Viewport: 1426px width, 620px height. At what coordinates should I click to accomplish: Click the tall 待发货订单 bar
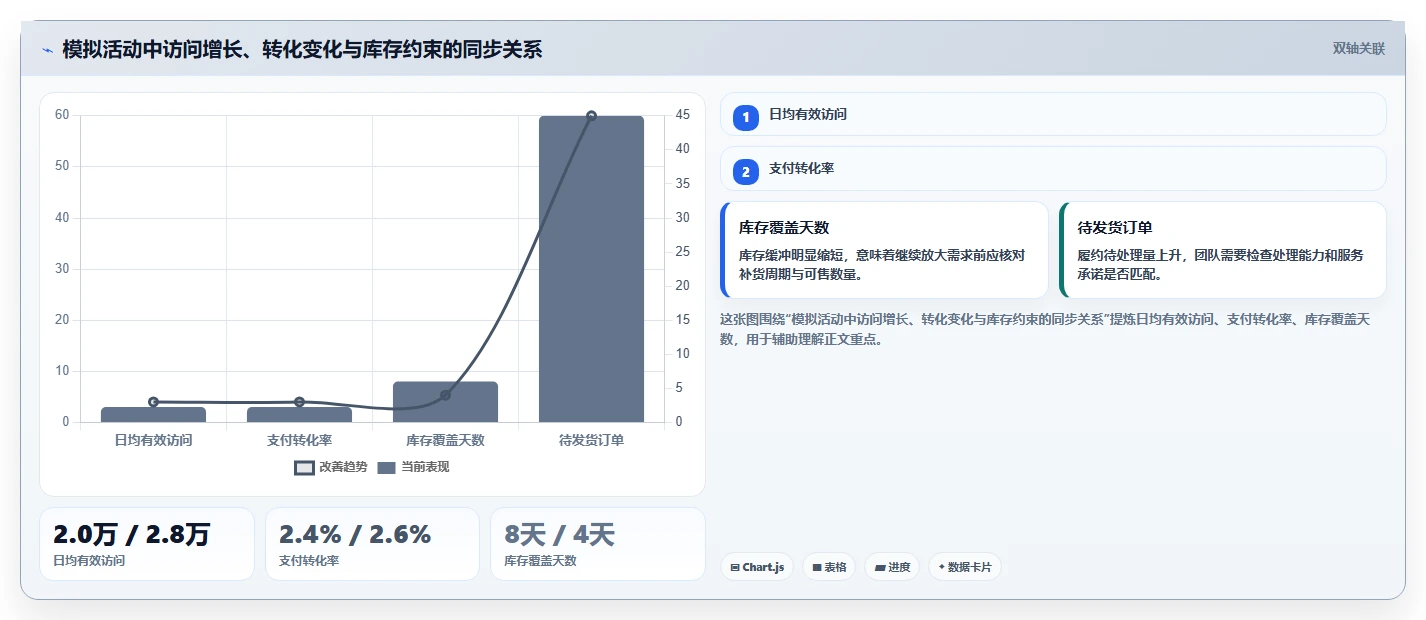point(591,269)
